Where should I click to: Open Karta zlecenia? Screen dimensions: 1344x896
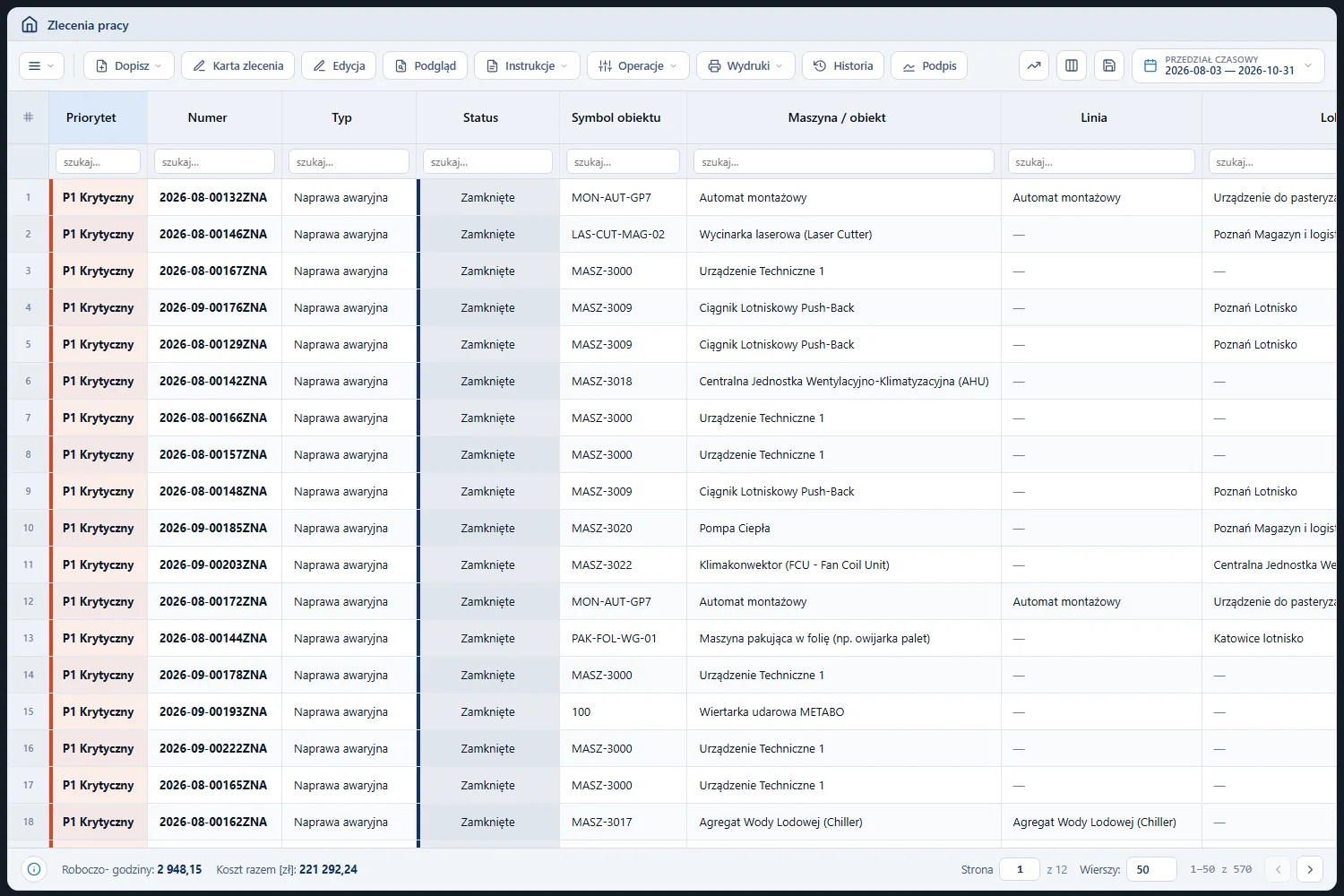click(237, 65)
